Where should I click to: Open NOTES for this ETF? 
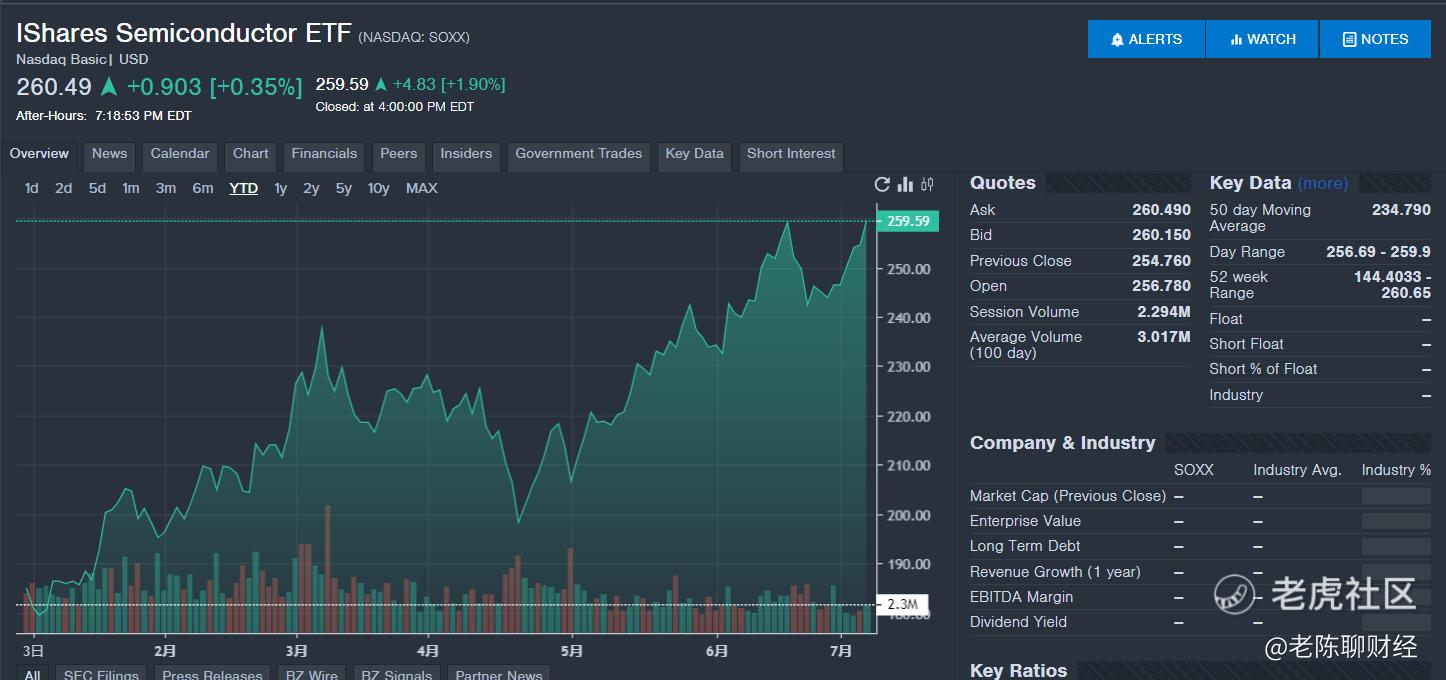[1375, 39]
